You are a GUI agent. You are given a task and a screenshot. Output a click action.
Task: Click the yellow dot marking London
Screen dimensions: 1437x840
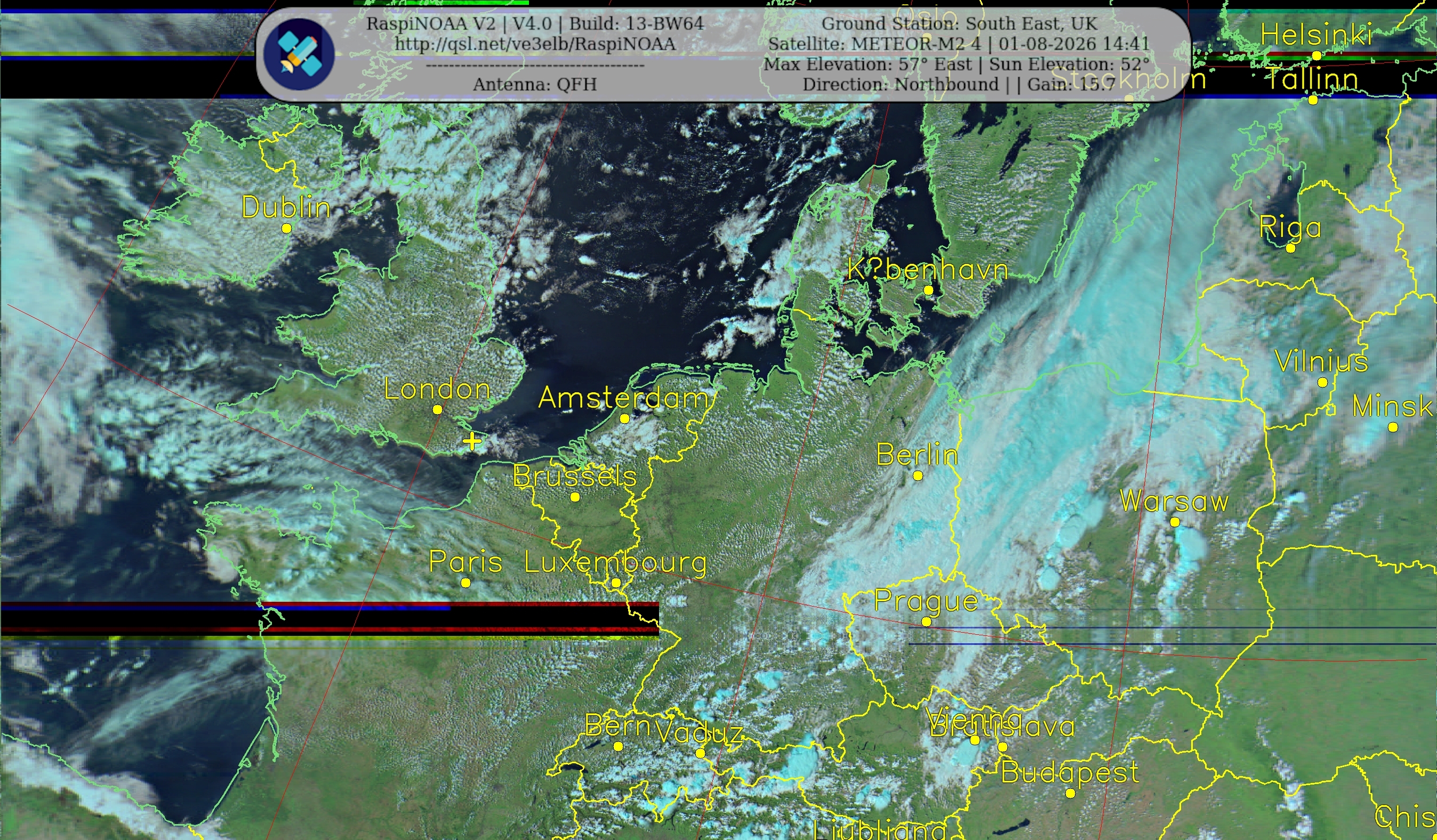(437, 410)
